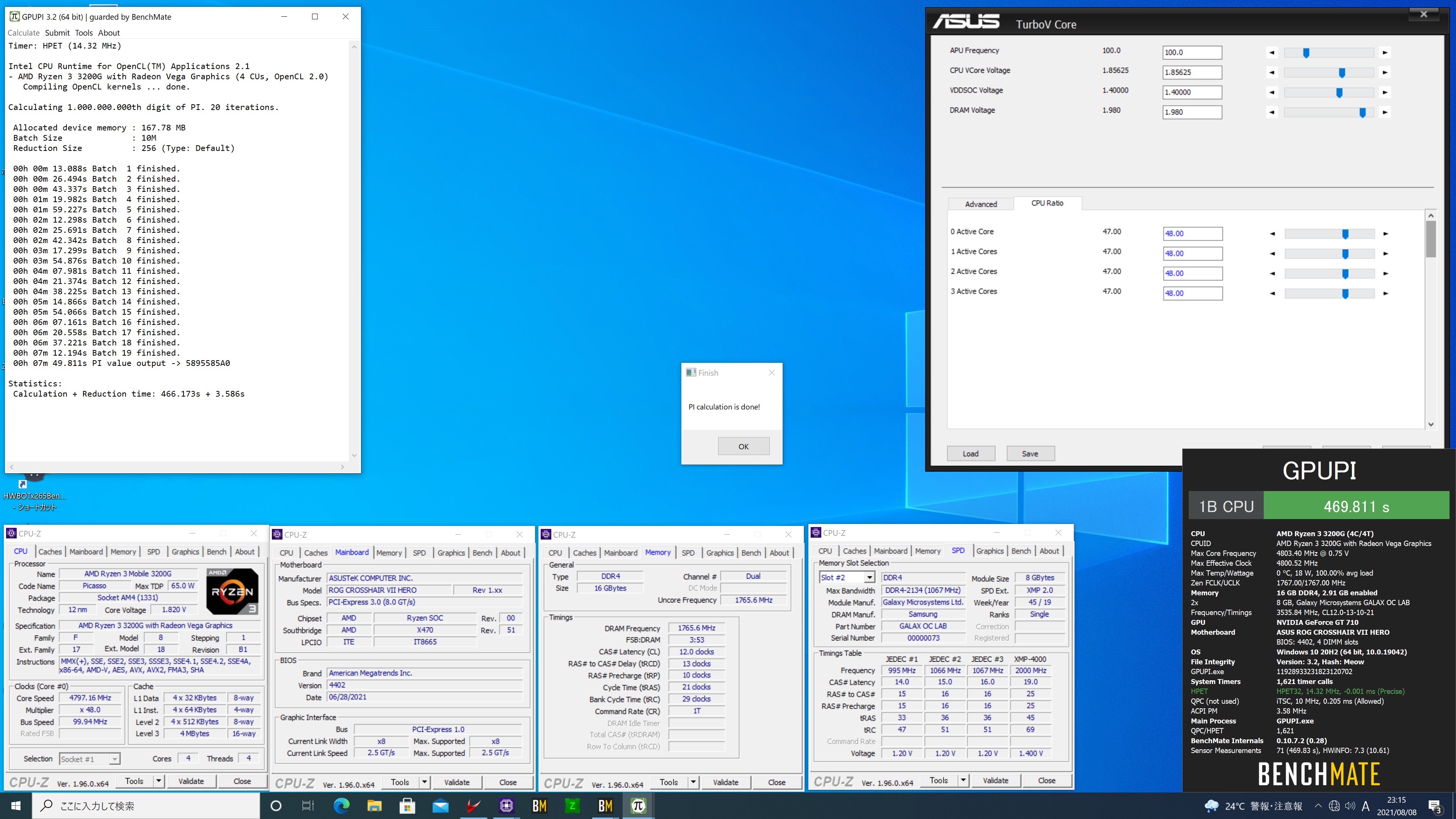Launch Microsoft Store from the taskbar
The image size is (1456, 819).
point(407,805)
